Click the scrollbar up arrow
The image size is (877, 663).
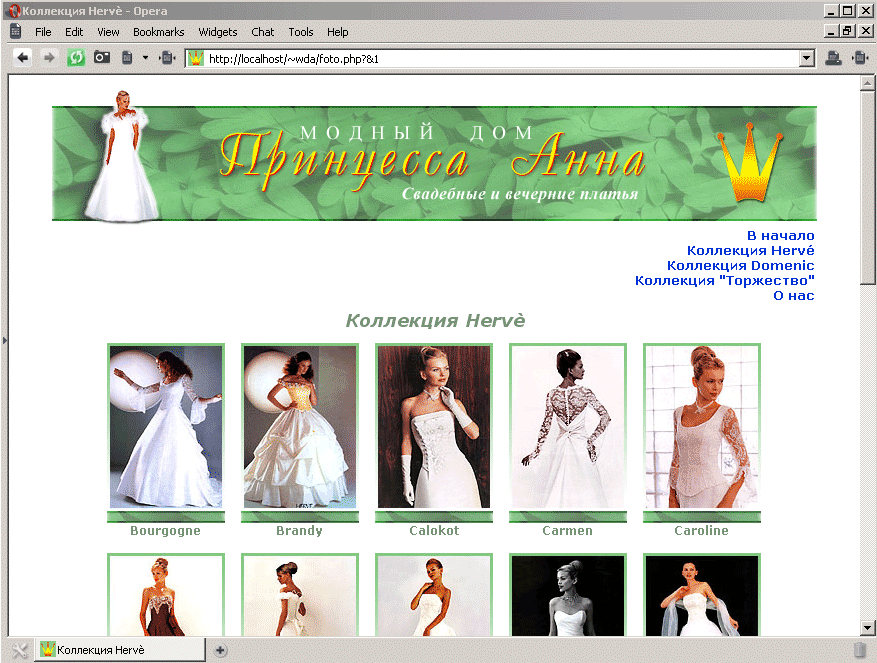coord(867,83)
